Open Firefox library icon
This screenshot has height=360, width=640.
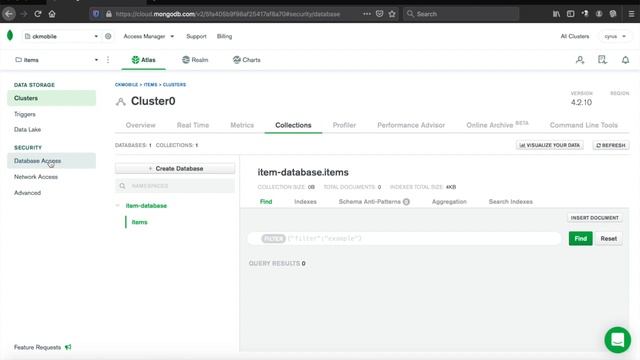[x=556, y=14]
